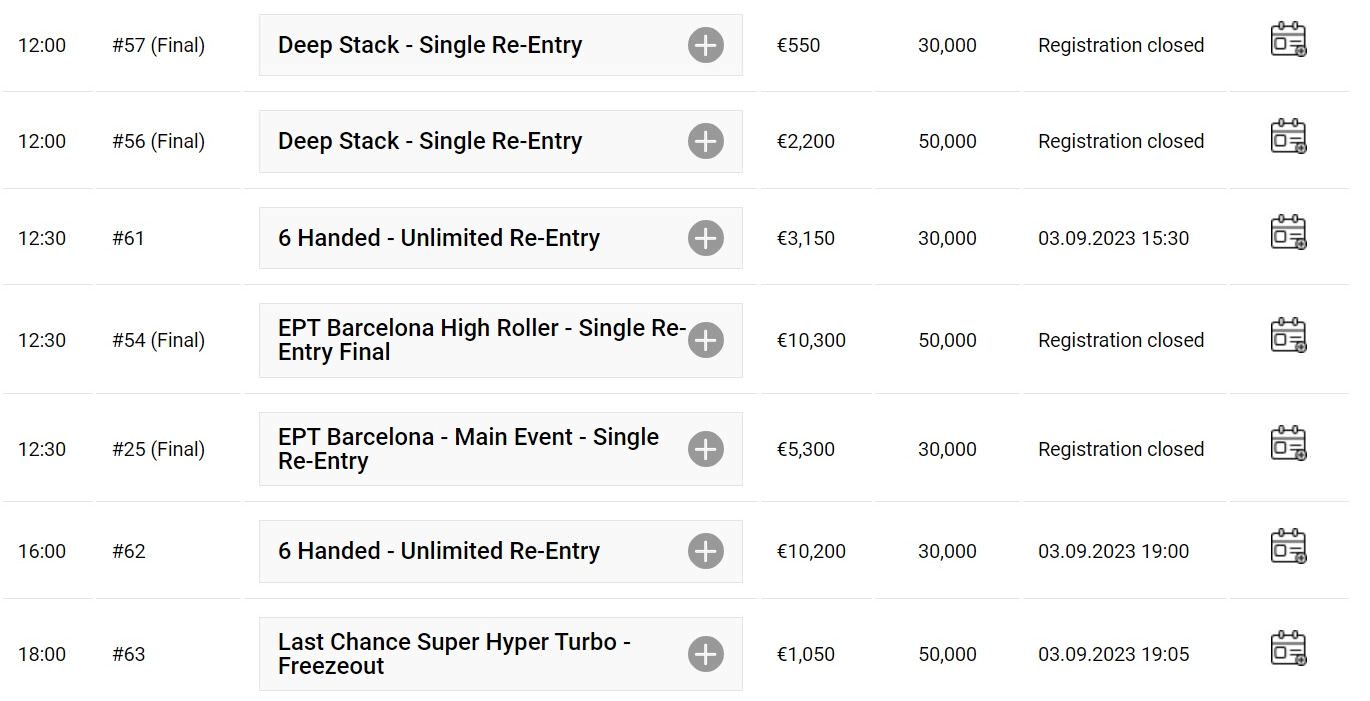Add event #57 Deep Stack to calendar
The height and width of the screenshot is (701, 1370).
tap(1288, 40)
